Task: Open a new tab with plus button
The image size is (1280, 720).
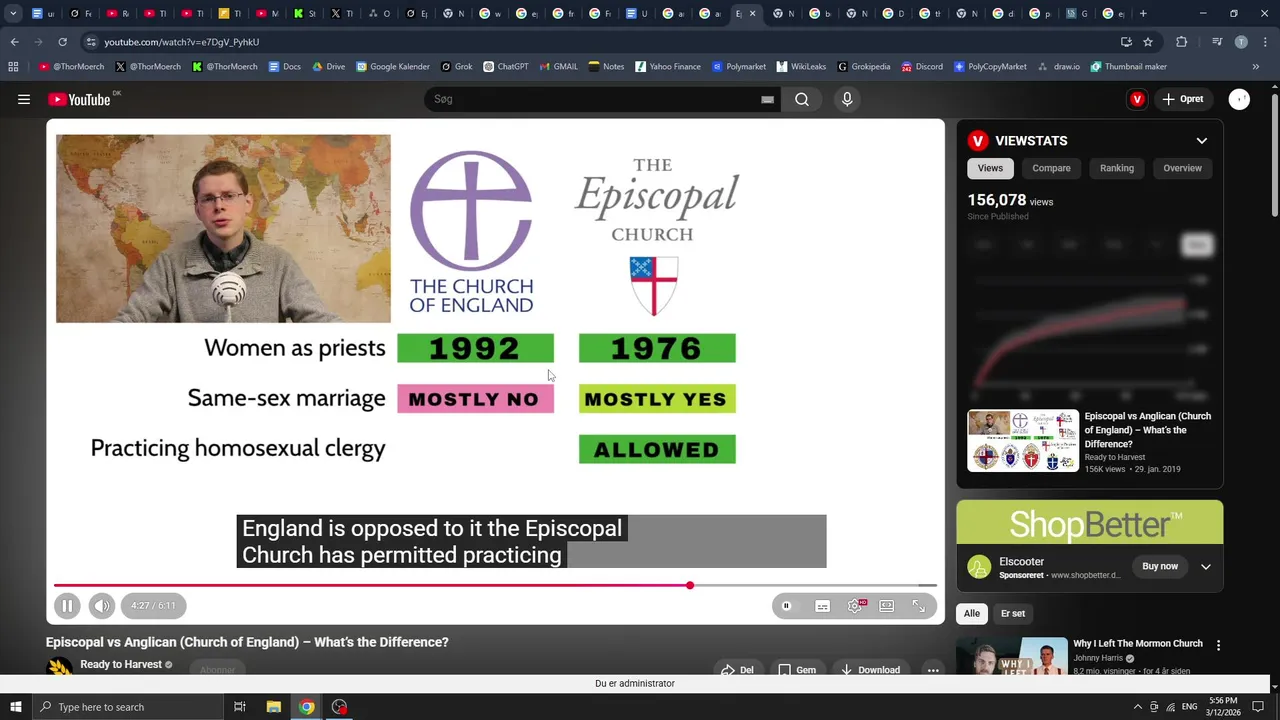Action: 1143,14
